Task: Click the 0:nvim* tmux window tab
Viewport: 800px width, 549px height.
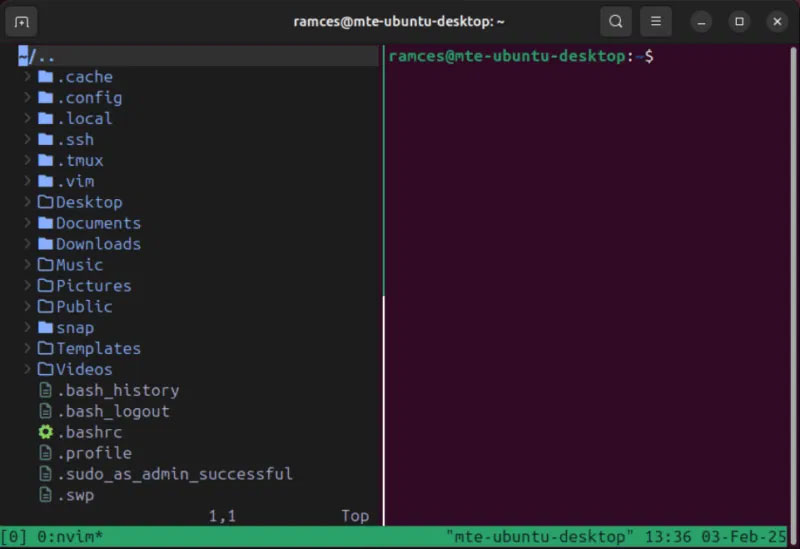Action: (x=70, y=537)
